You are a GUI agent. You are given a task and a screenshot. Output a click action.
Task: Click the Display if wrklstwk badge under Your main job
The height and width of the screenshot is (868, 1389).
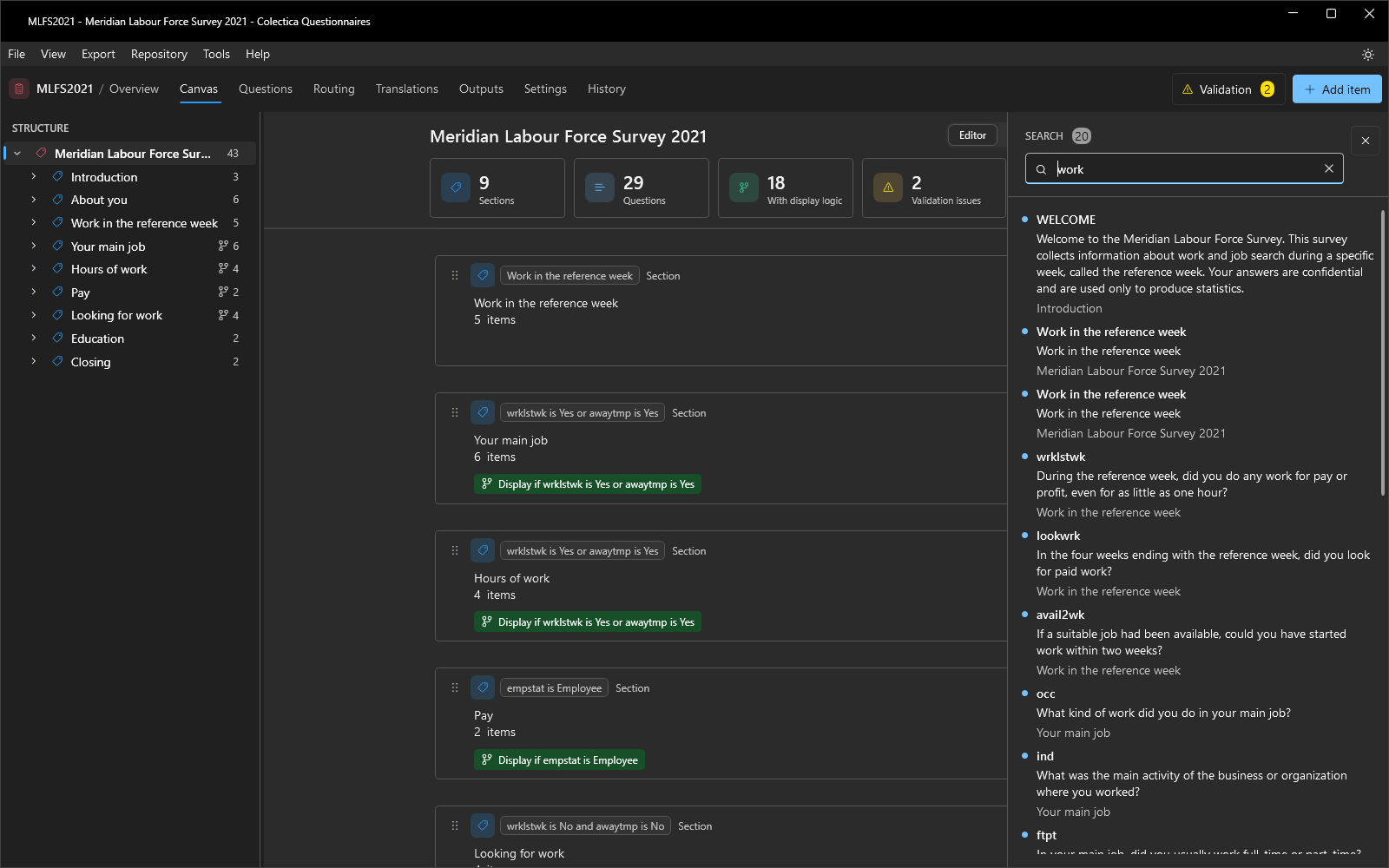pos(588,483)
